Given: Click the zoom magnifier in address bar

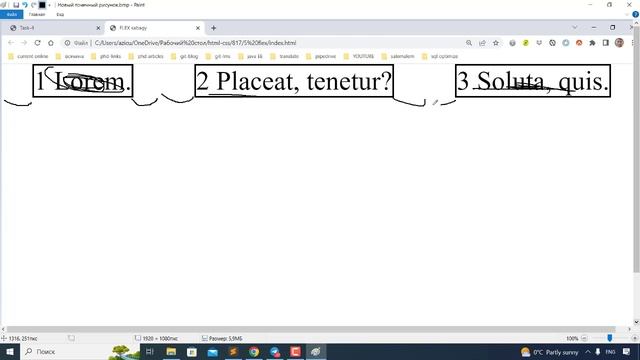Looking at the screenshot, I should coord(469,43).
